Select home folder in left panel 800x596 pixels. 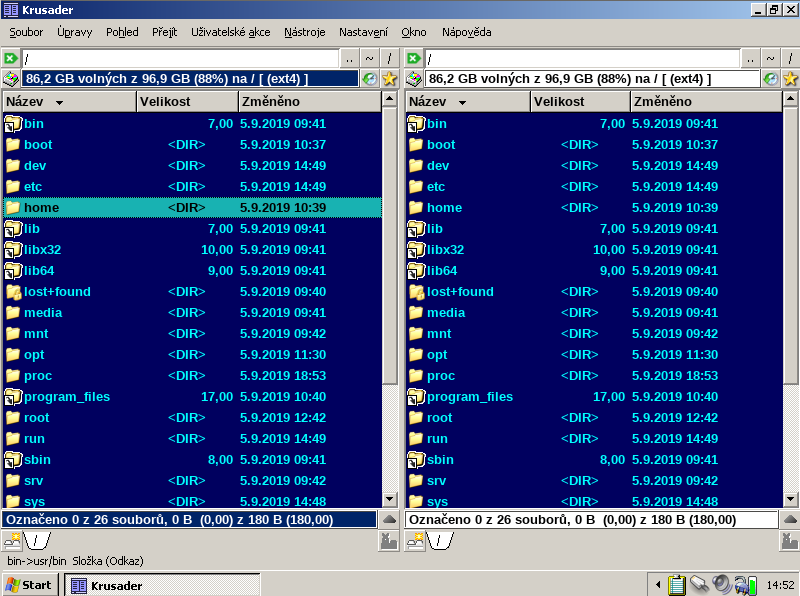pyautogui.click(x=192, y=207)
